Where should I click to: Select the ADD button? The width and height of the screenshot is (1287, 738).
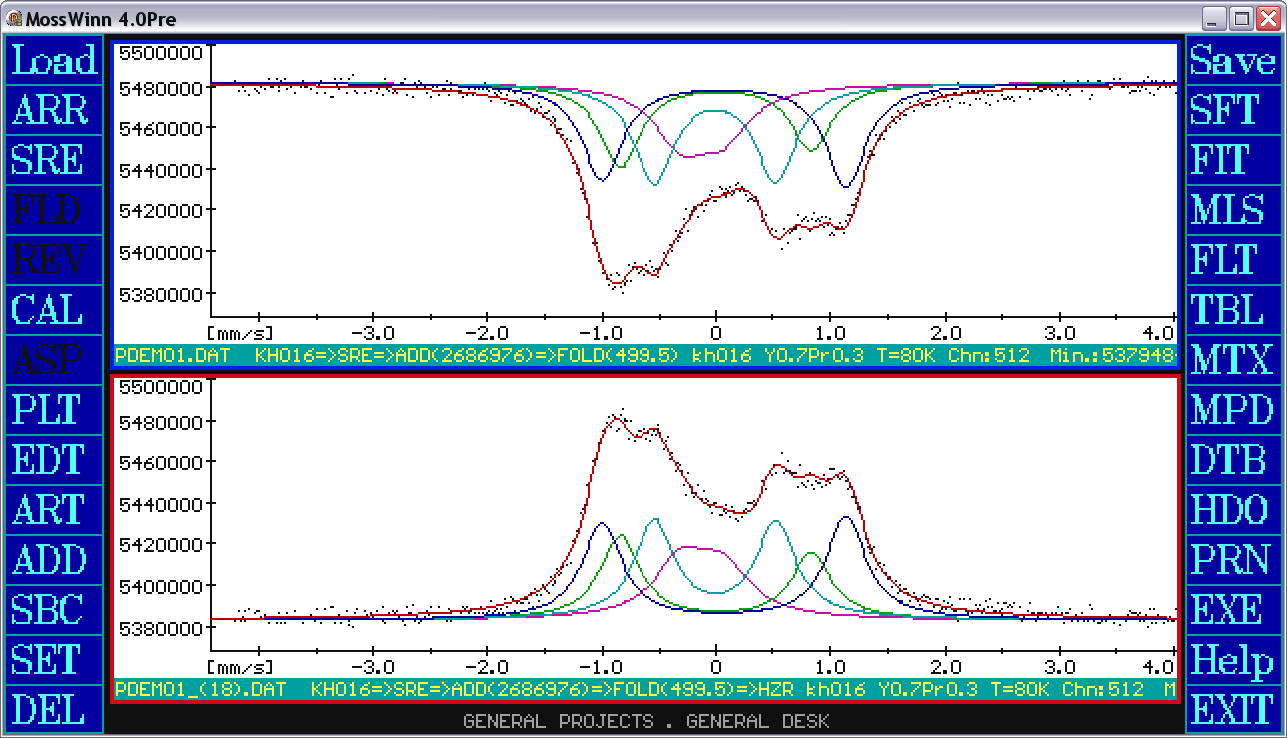[x=54, y=560]
